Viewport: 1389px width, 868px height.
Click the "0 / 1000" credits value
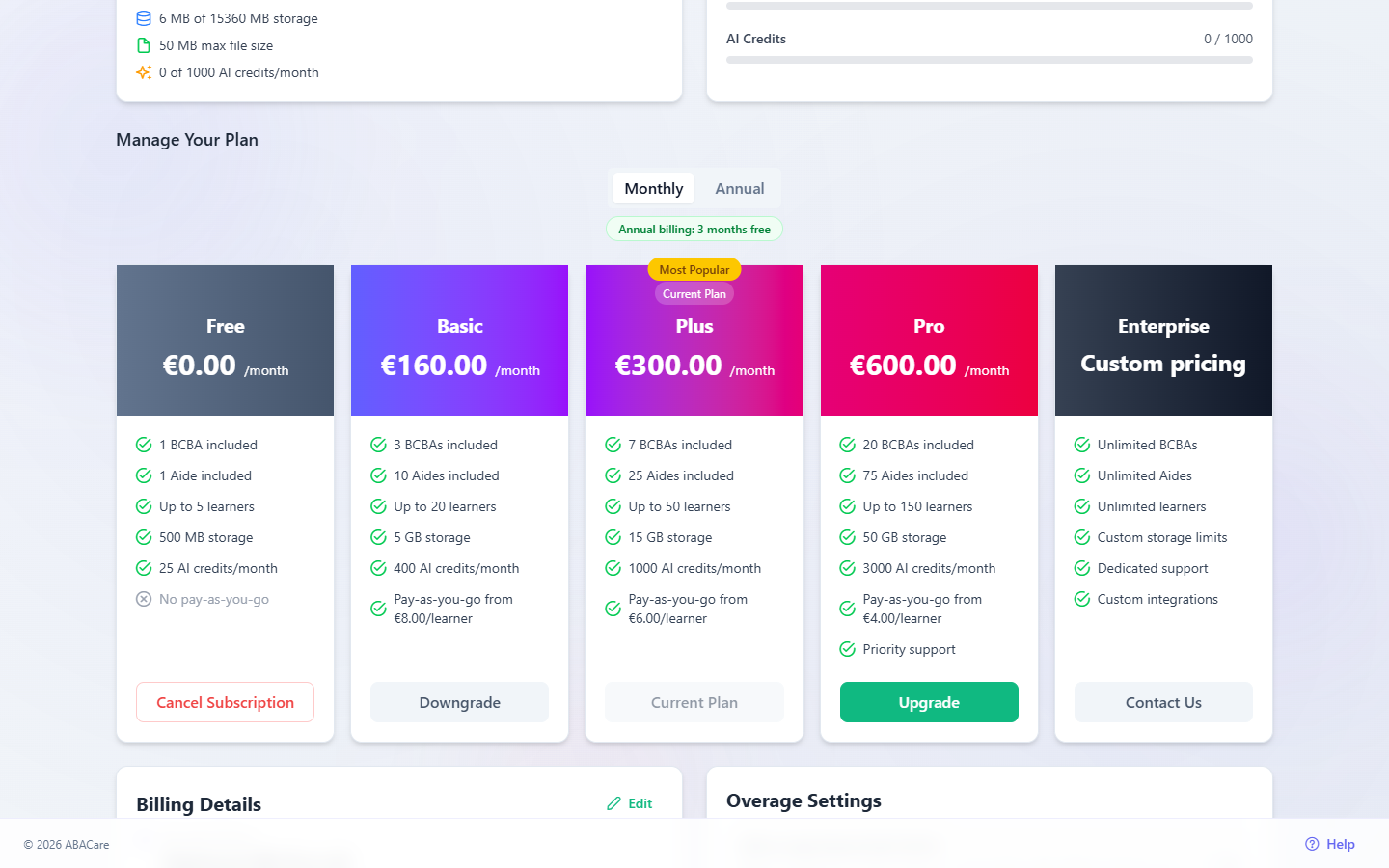(x=1228, y=39)
